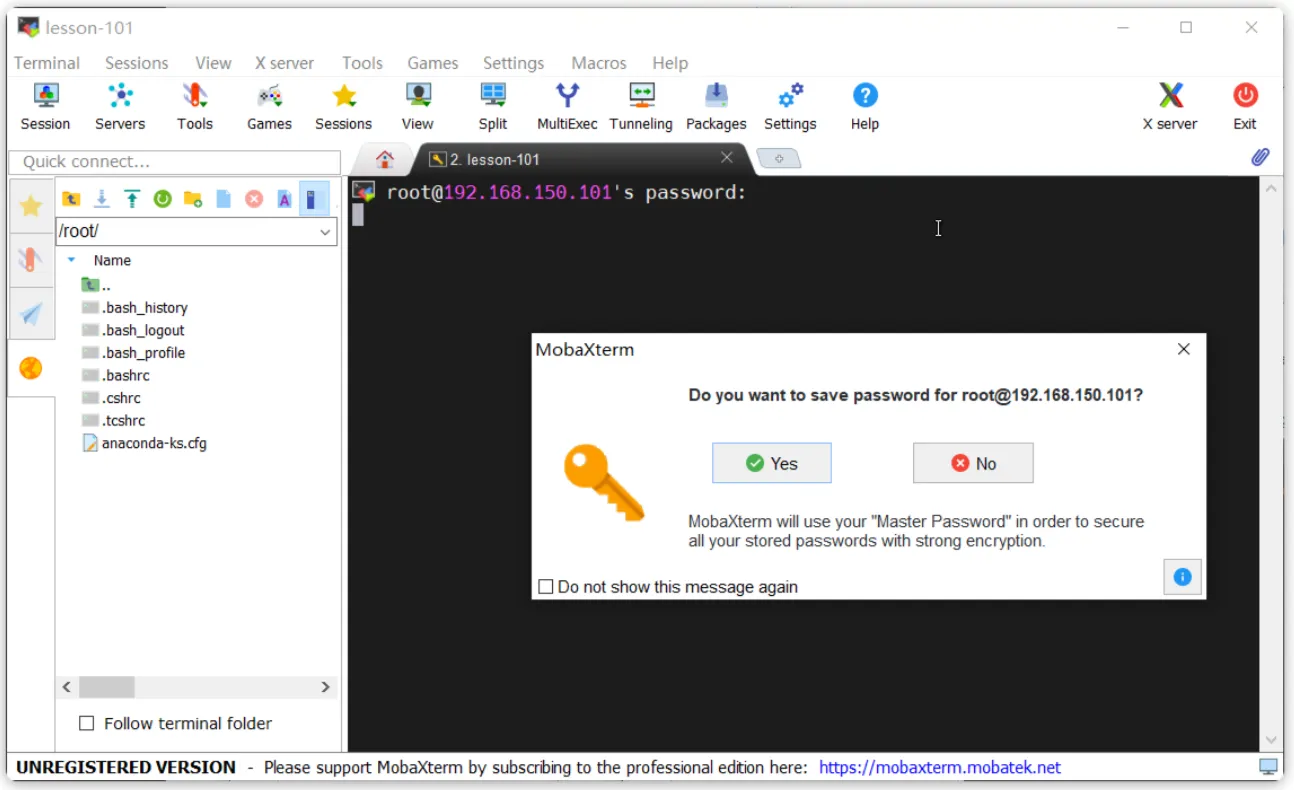Viewport: 1294px width, 790px height.
Task: Open the Settings menu
Action: pyautogui.click(x=514, y=63)
